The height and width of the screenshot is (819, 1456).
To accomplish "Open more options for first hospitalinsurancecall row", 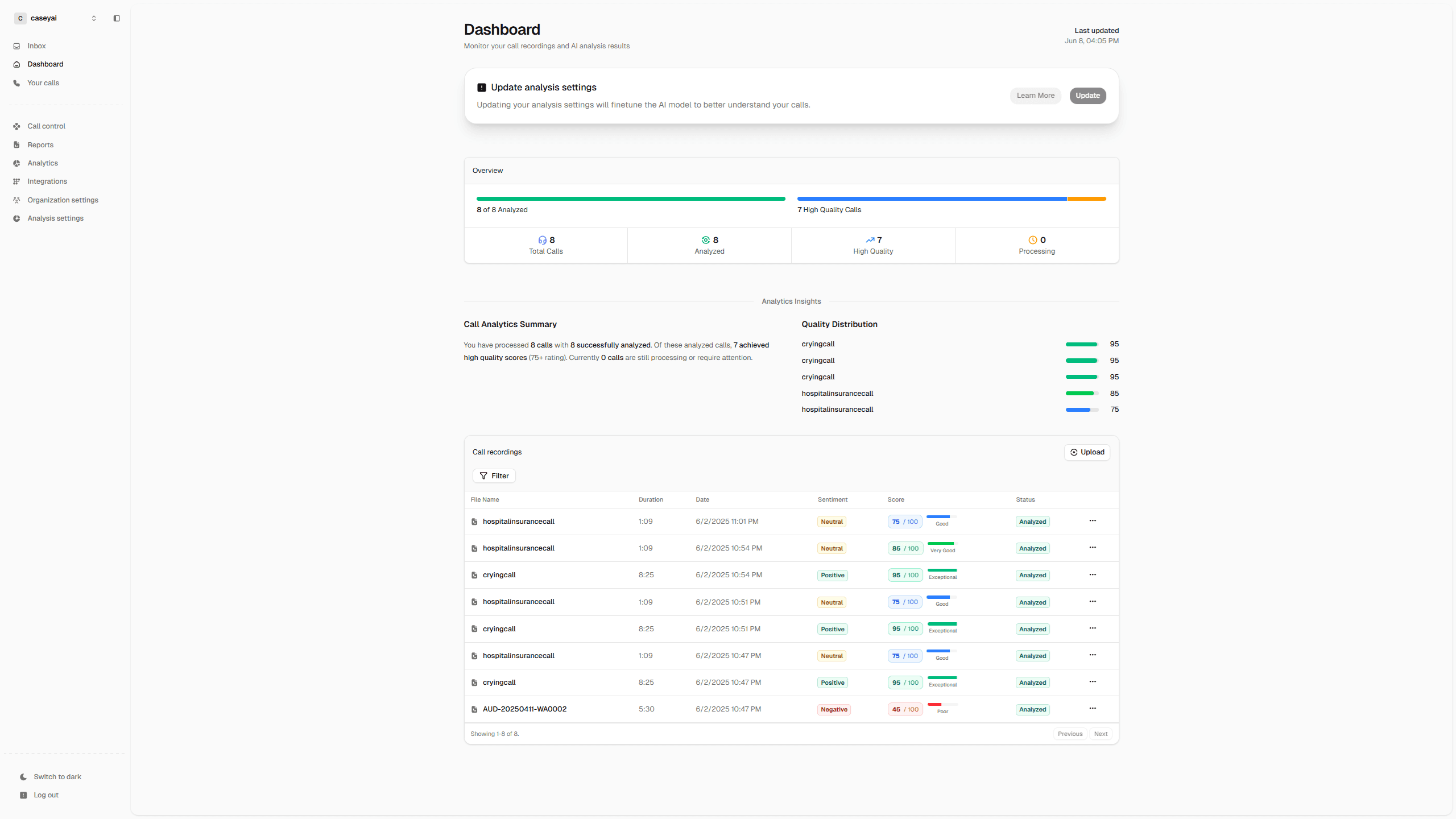I will point(1093,521).
